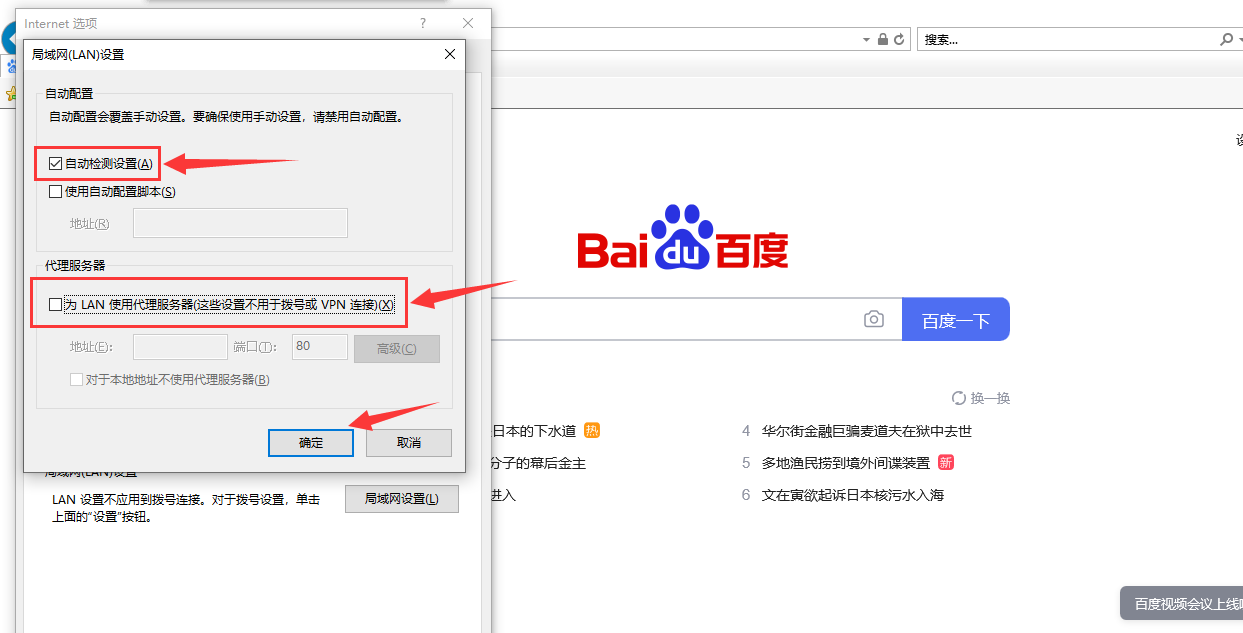
Task: Click the 换一换 refresh icon
Action: click(959, 398)
